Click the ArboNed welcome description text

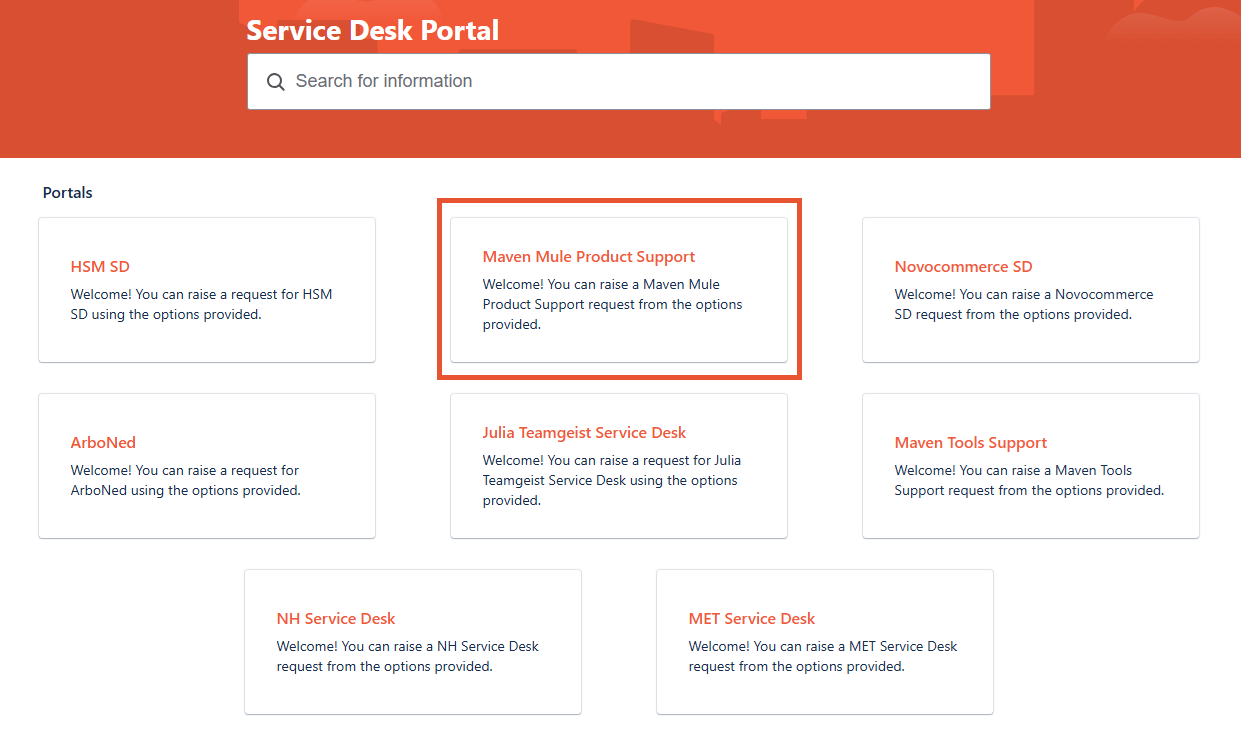[185, 481]
